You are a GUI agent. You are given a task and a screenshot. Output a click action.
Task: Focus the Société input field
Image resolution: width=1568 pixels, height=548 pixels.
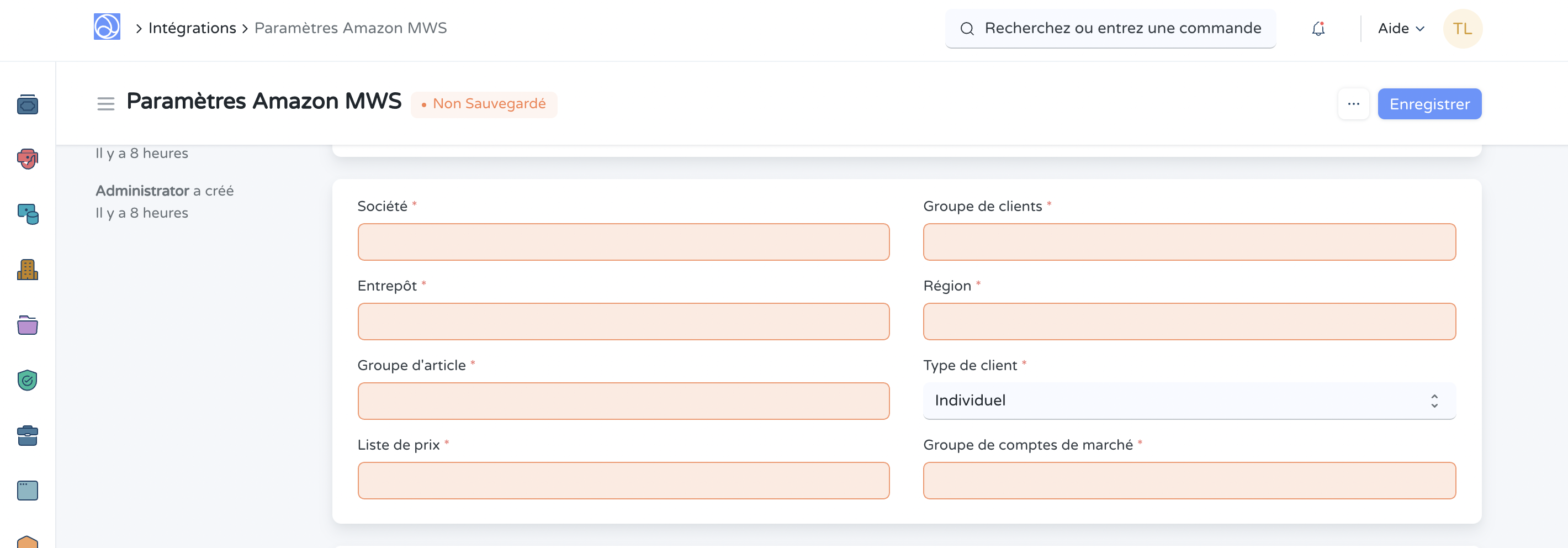(623, 242)
